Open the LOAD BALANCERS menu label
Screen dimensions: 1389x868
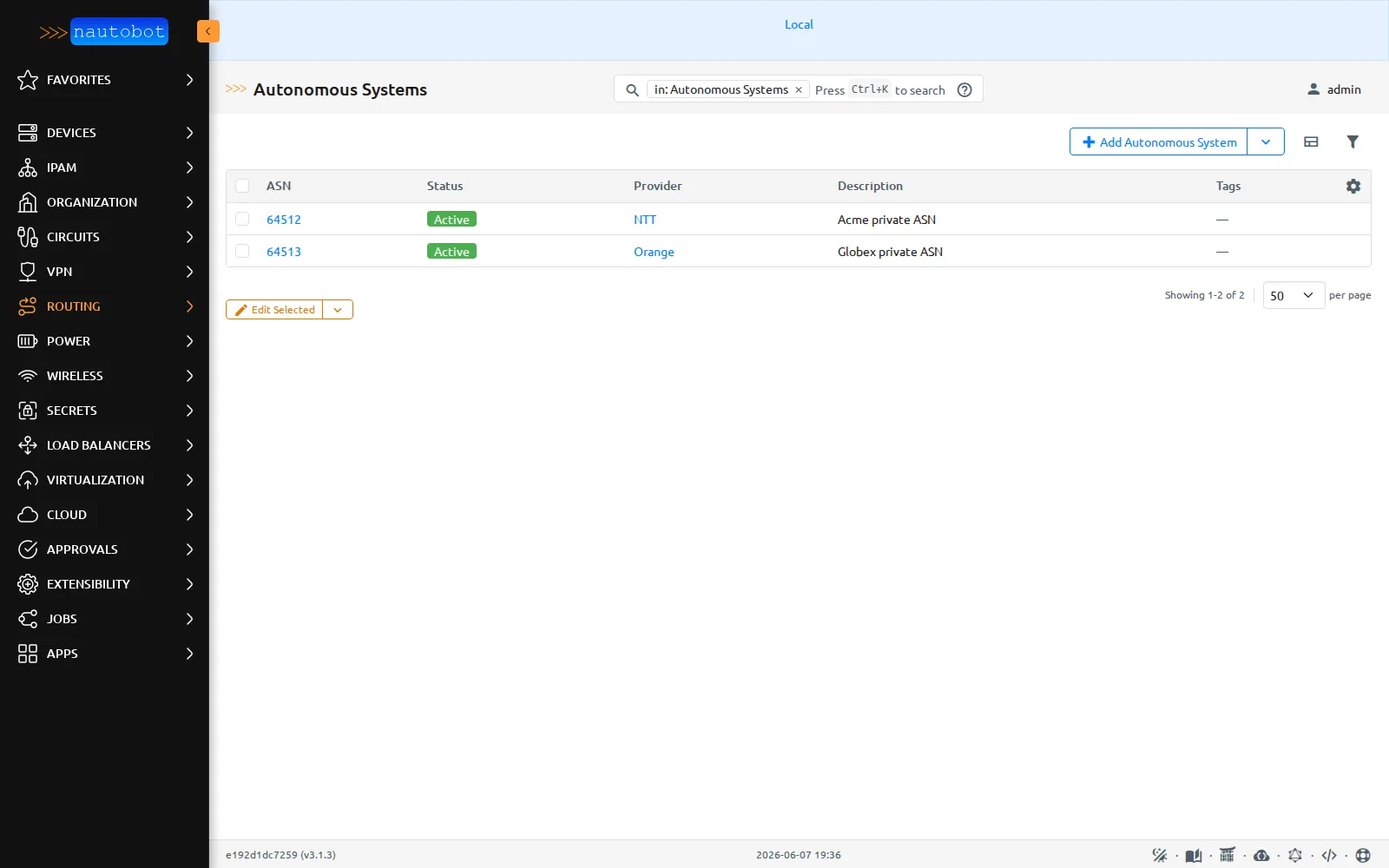pos(99,445)
